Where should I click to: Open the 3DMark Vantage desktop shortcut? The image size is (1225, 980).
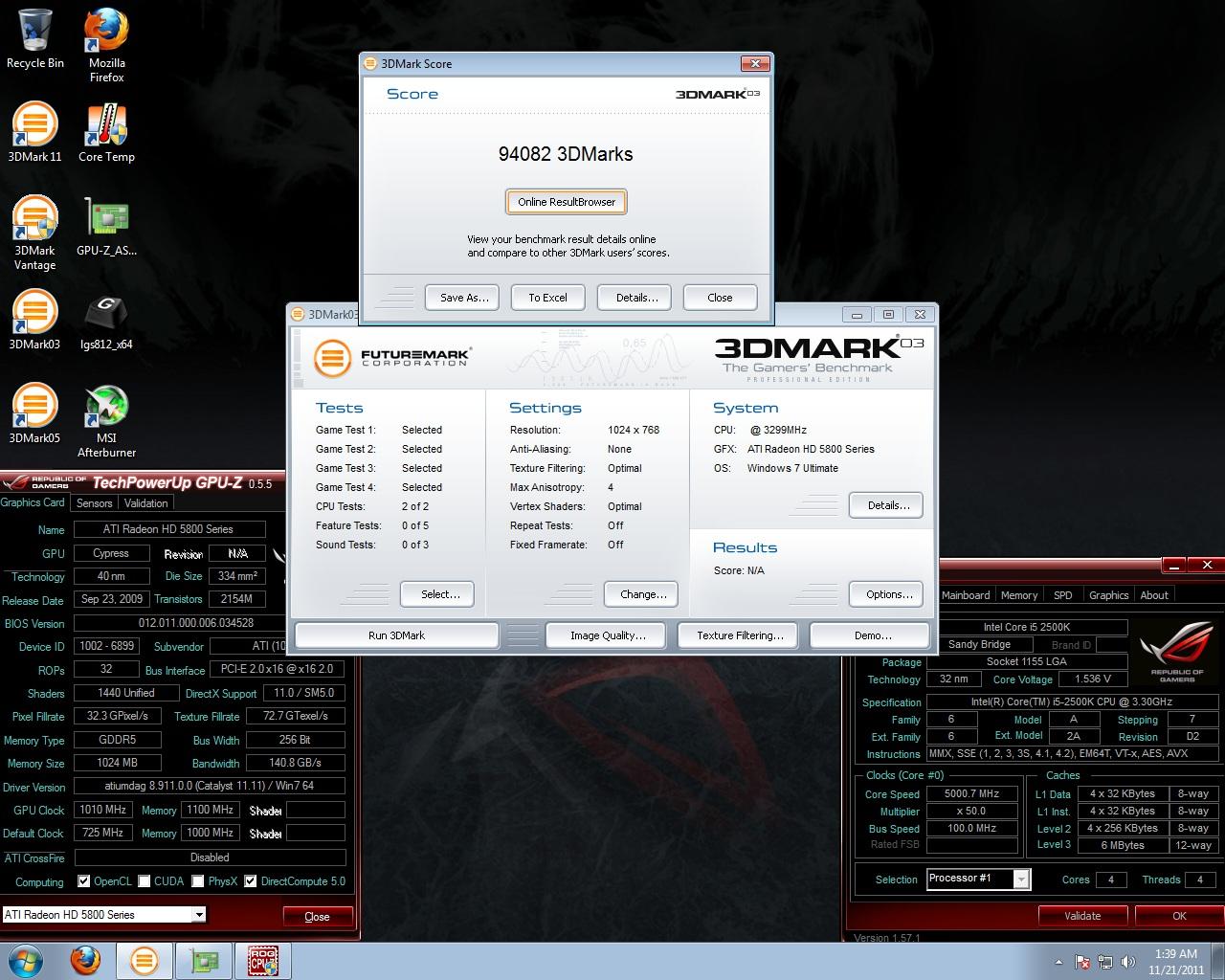pos(35,233)
